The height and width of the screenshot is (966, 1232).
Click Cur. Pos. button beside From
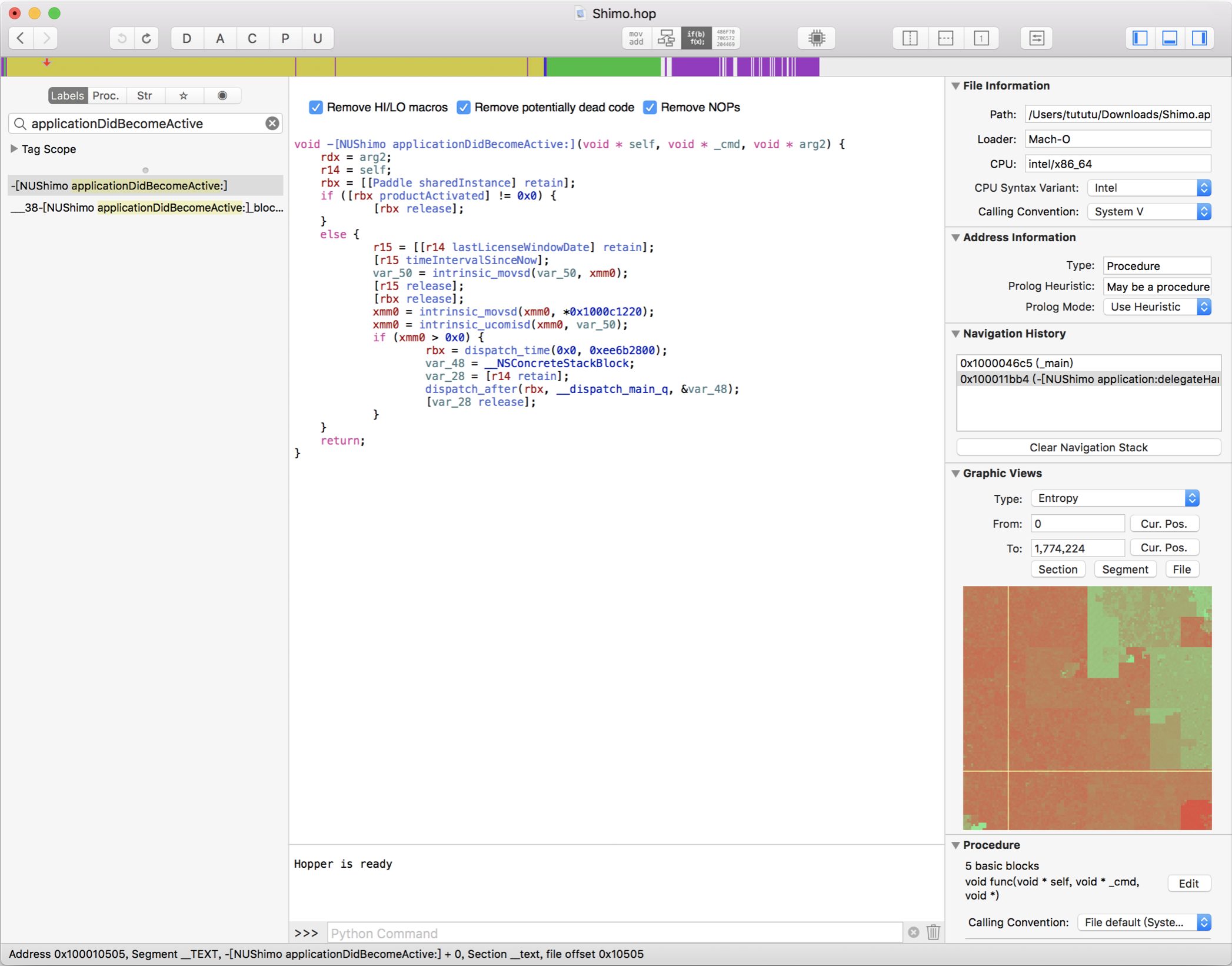coord(1164,524)
